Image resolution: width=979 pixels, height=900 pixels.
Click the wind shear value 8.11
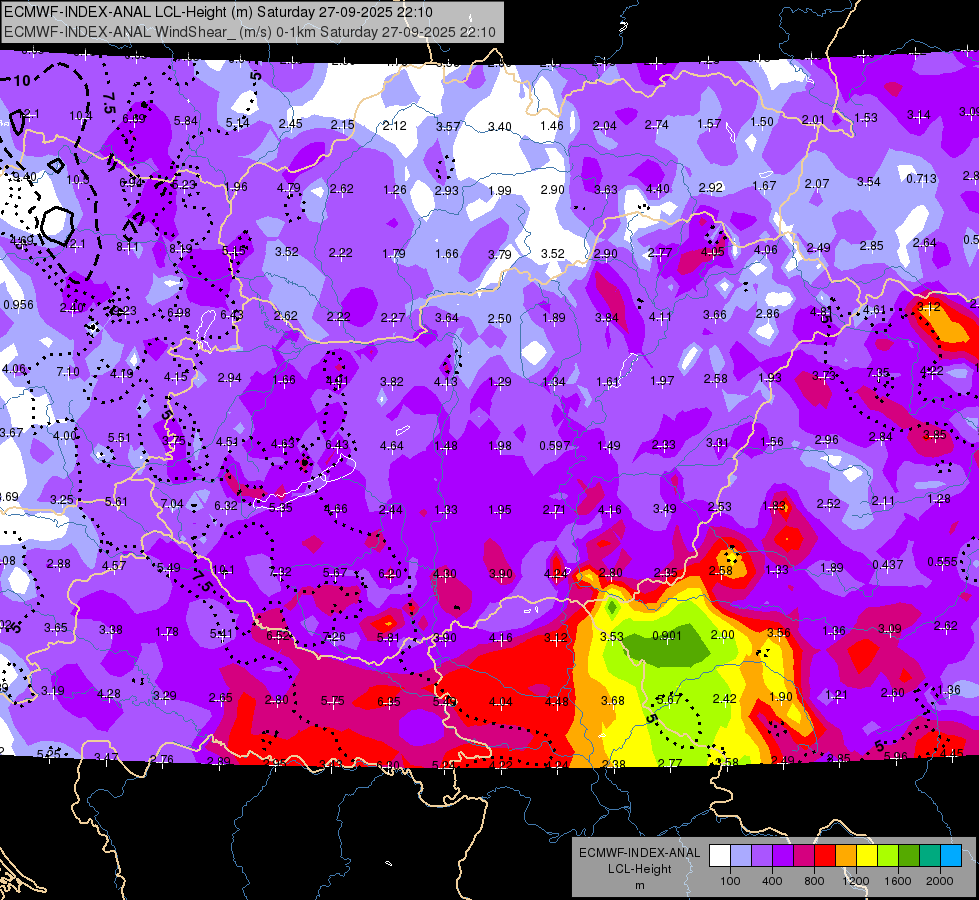(127, 247)
